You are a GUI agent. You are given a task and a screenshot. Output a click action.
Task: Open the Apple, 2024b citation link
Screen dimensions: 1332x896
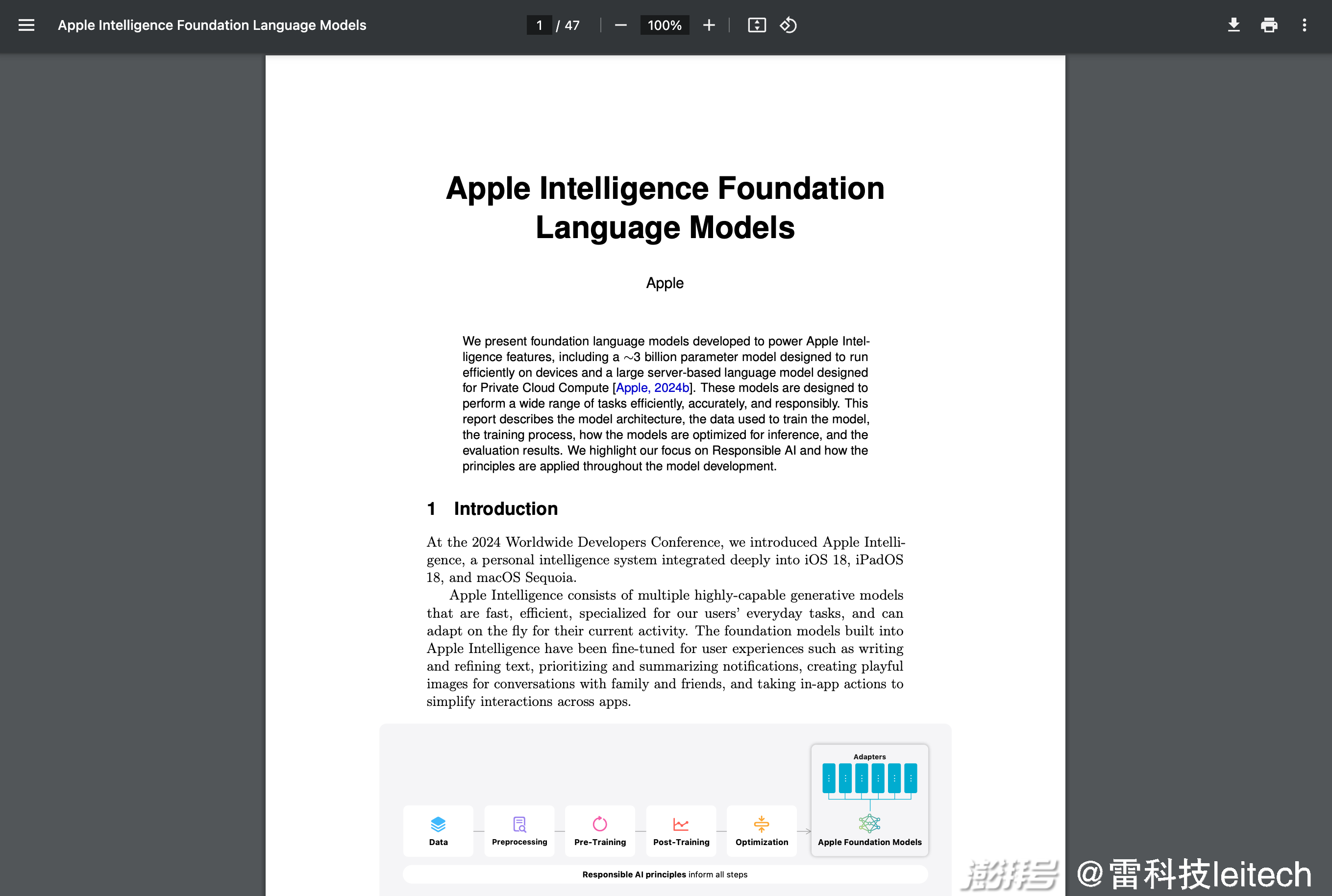pos(652,387)
